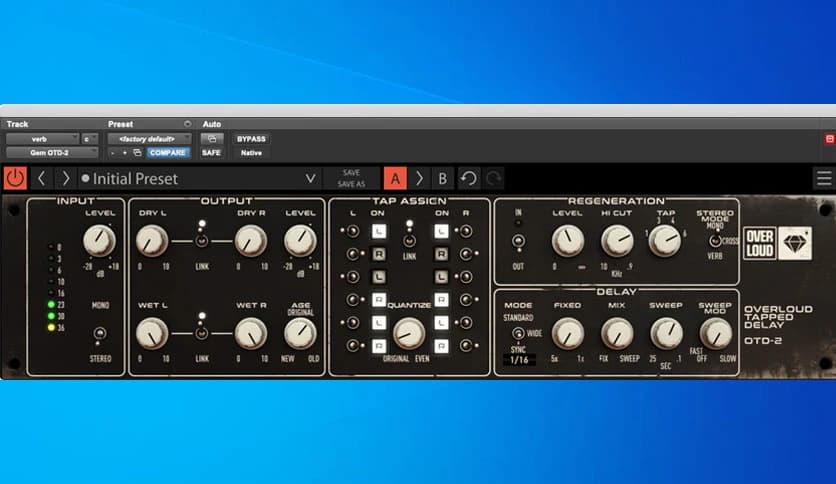Click the copy A to B arrow
Image resolution: width=836 pixels, height=484 pixels.
[419, 178]
